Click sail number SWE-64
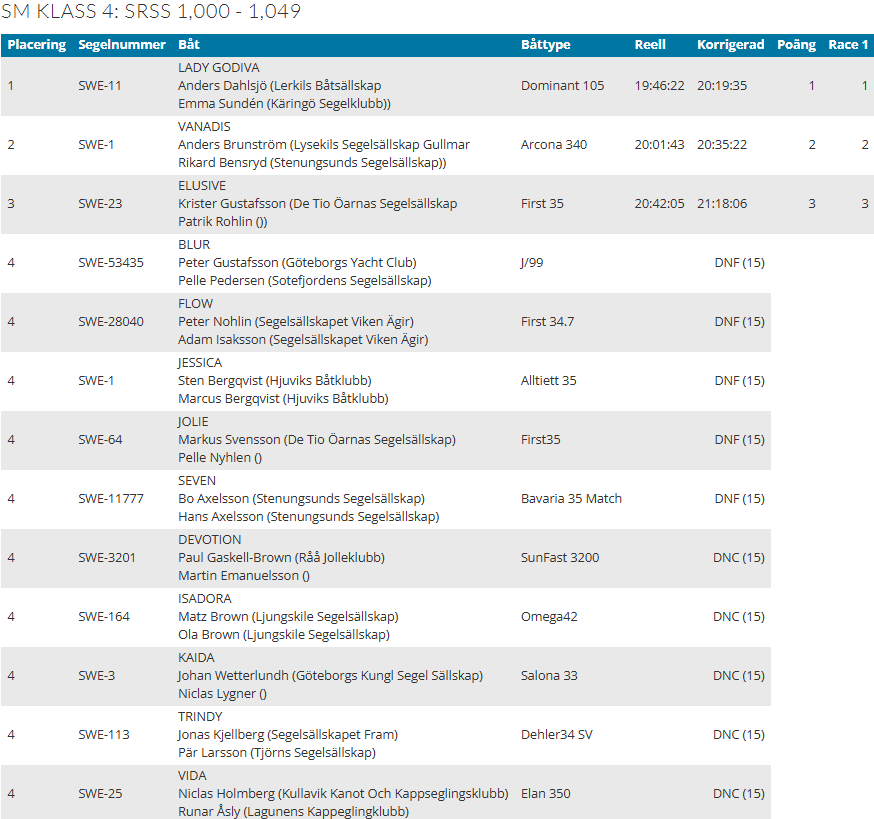The height and width of the screenshot is (819, 874). coord(100,440)
